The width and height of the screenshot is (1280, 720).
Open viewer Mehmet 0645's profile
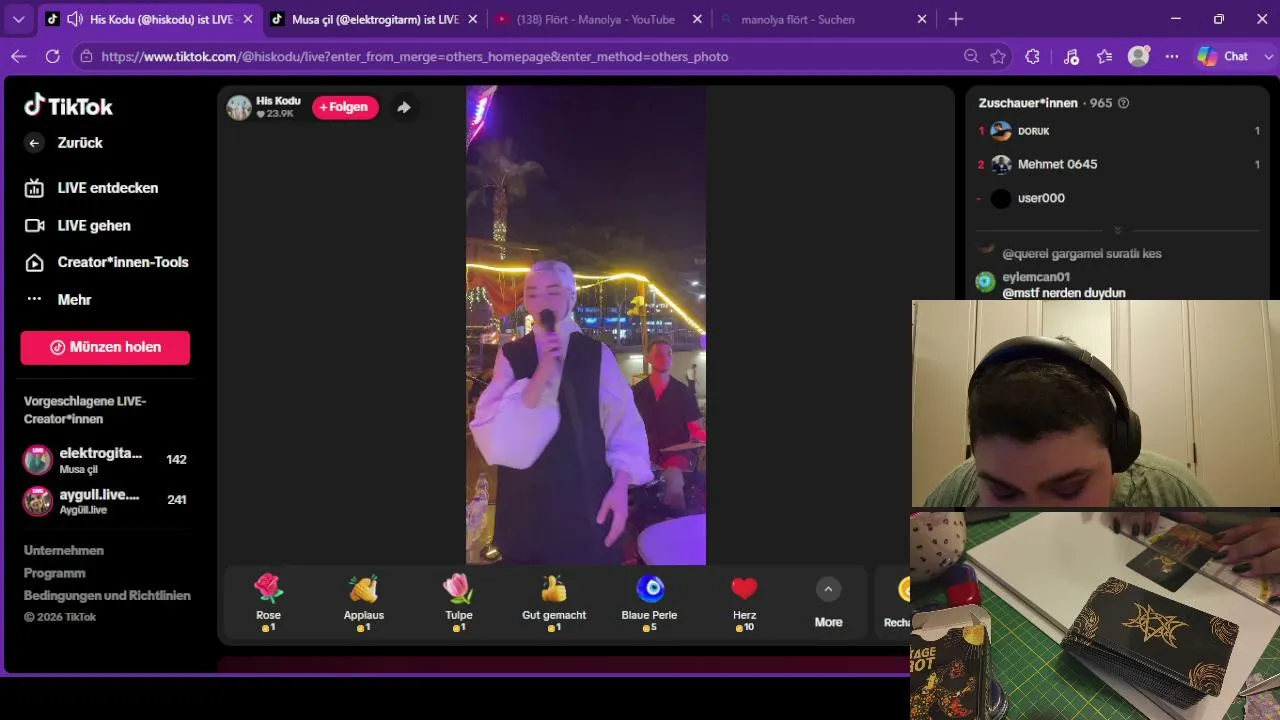click(1118, 164)
